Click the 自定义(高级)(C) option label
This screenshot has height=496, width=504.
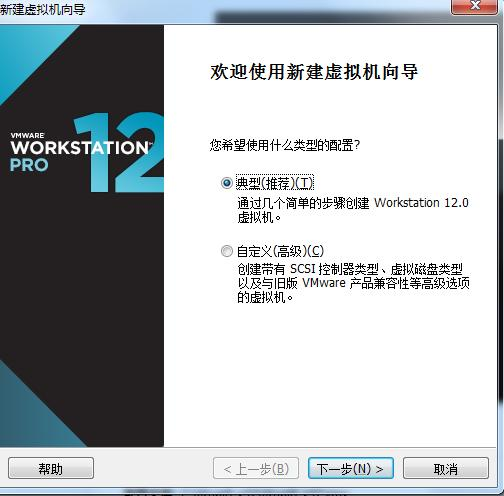(x=280, y=251)
